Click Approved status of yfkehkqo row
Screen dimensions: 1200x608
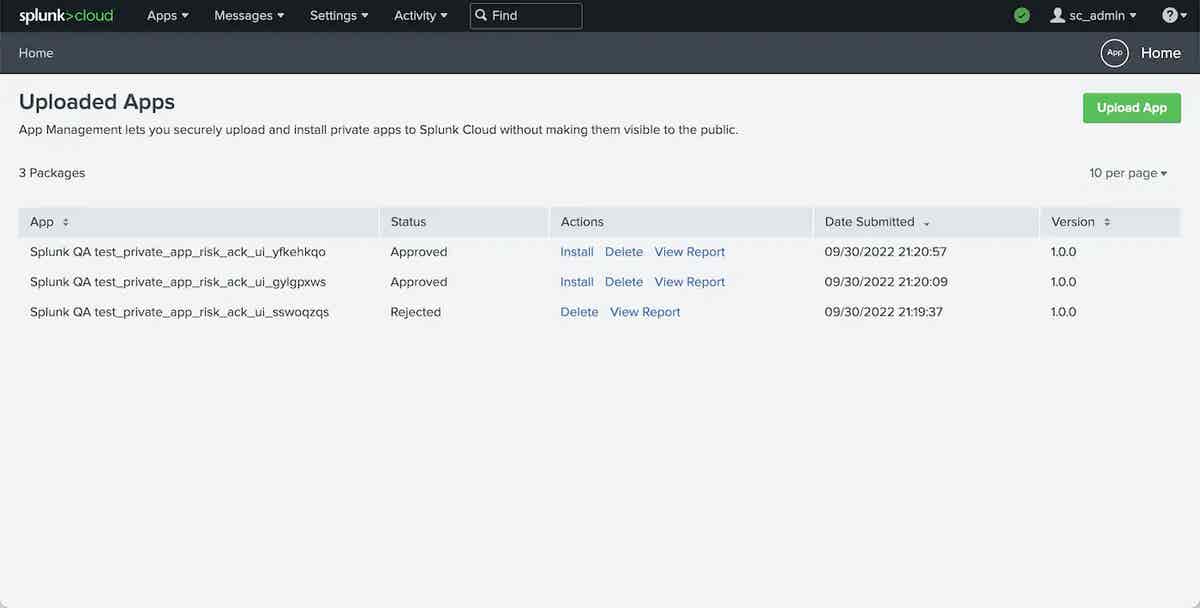(419, 252)
